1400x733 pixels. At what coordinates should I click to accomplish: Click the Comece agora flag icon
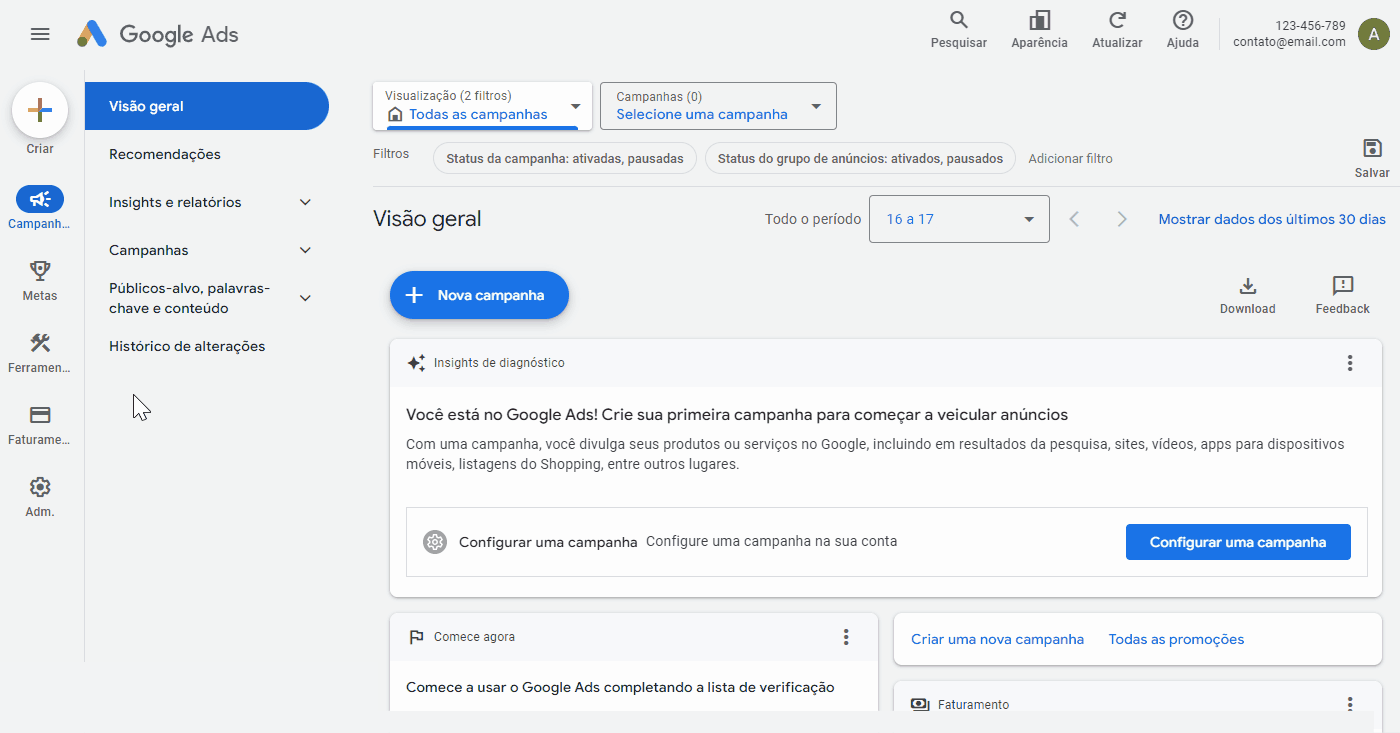click(416, 637)
